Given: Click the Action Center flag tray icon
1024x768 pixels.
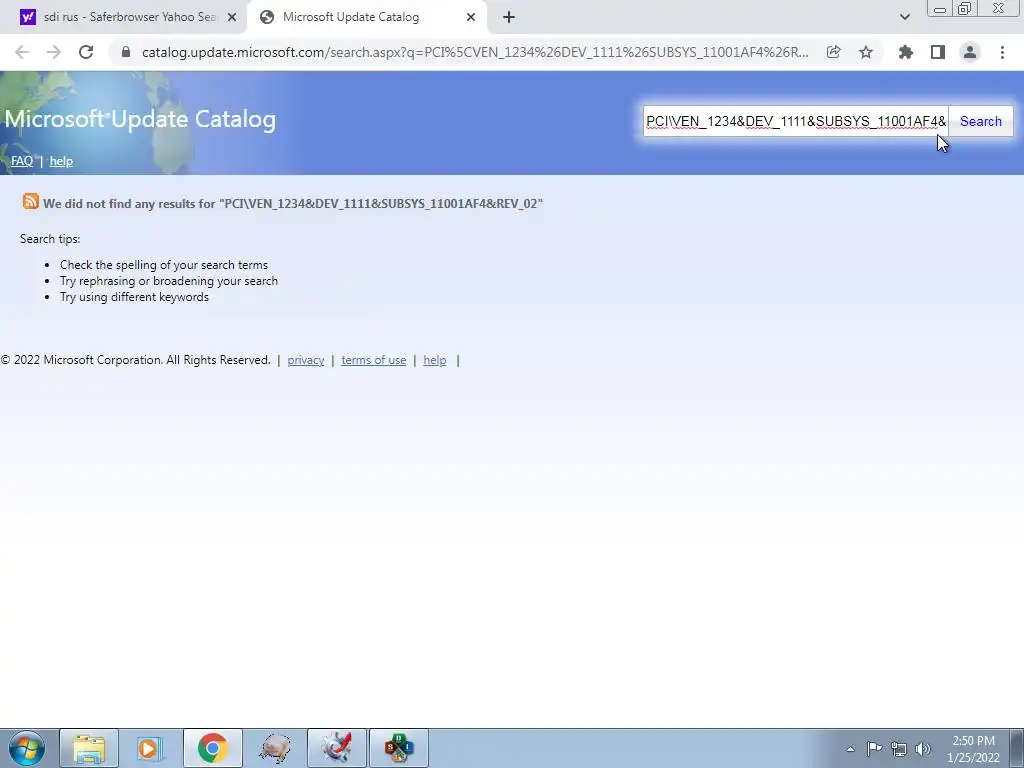Looking at the screenshot, I should pyautogui.click(x=874, y=748).
